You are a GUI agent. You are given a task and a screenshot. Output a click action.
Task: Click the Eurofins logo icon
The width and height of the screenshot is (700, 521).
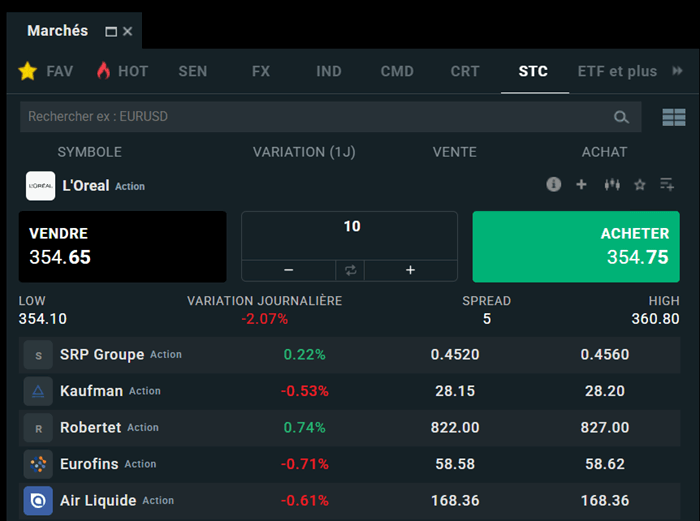38,464
